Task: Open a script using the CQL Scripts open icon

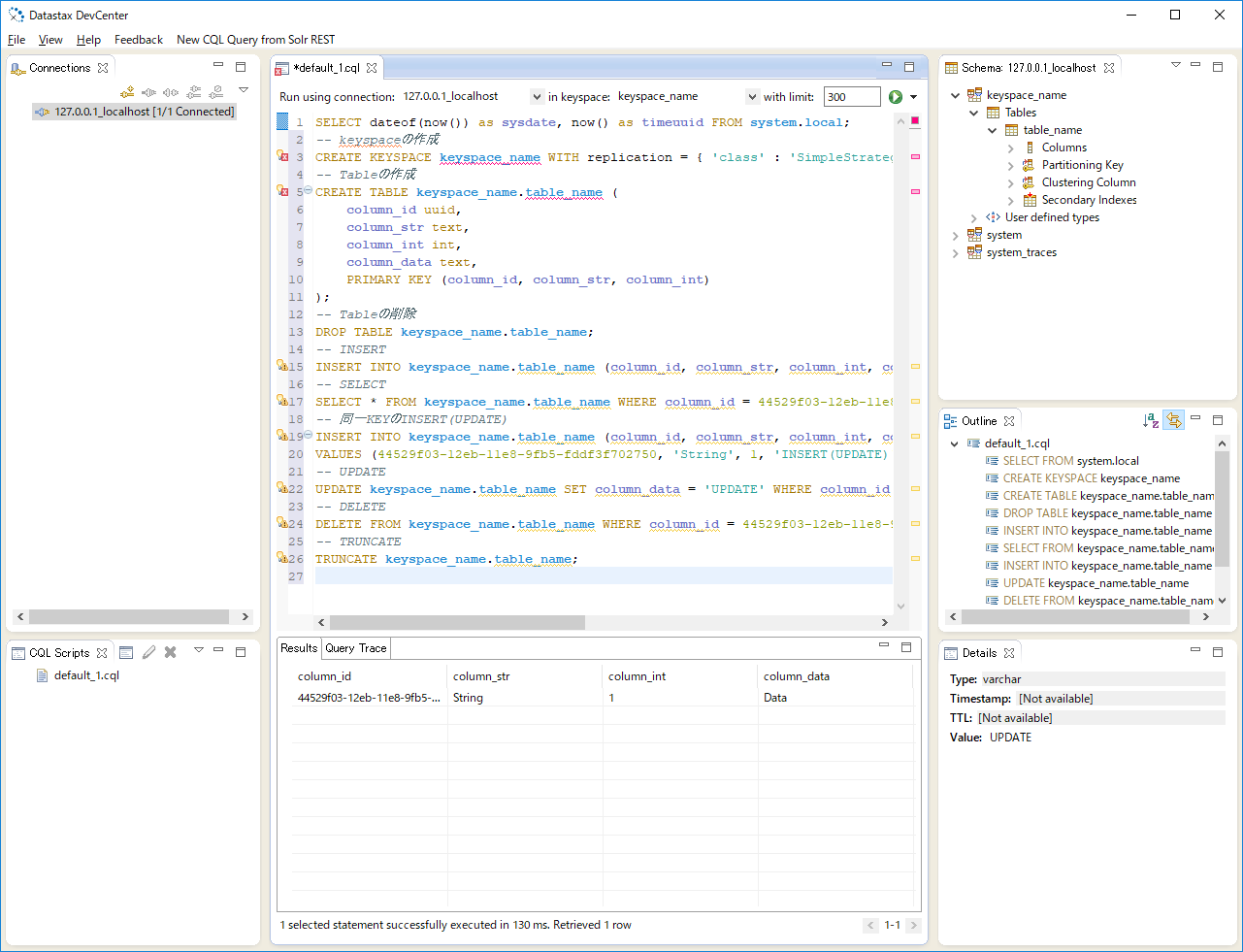Action: click(126, 651)
